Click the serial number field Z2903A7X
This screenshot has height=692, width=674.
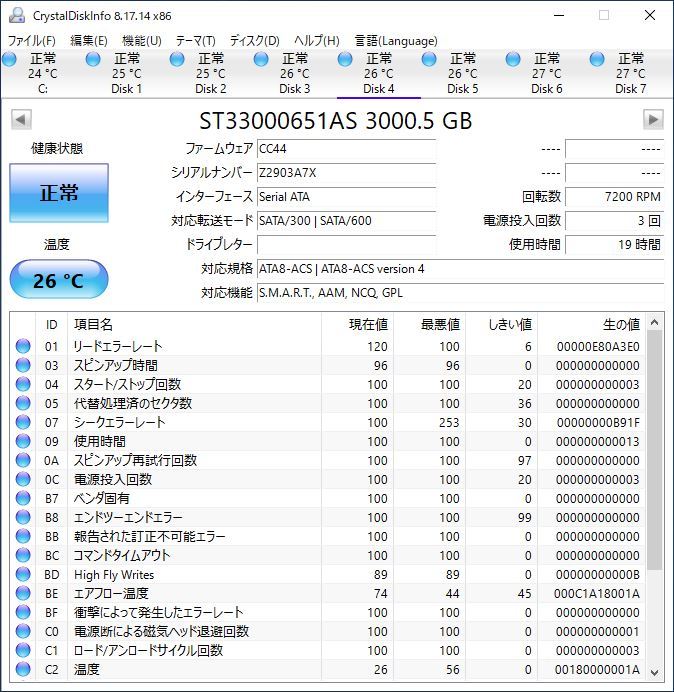click(x=346, y=173)
